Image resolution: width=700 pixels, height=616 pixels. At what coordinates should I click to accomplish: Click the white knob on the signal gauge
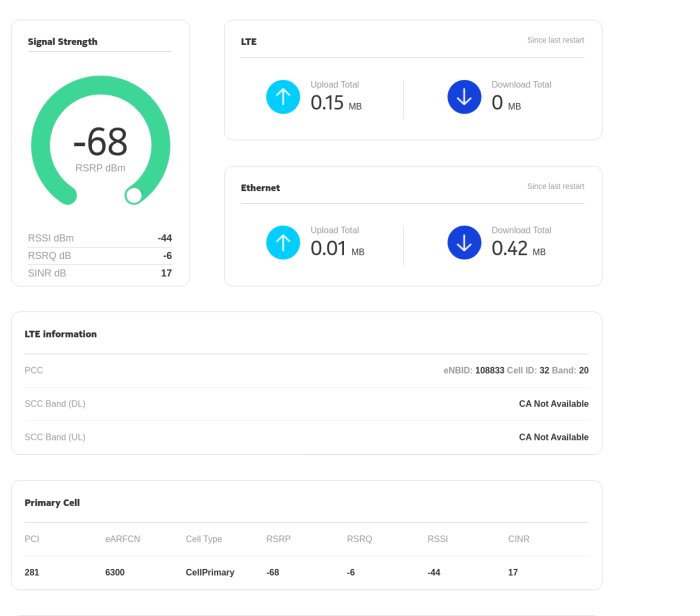coord(134,195)
